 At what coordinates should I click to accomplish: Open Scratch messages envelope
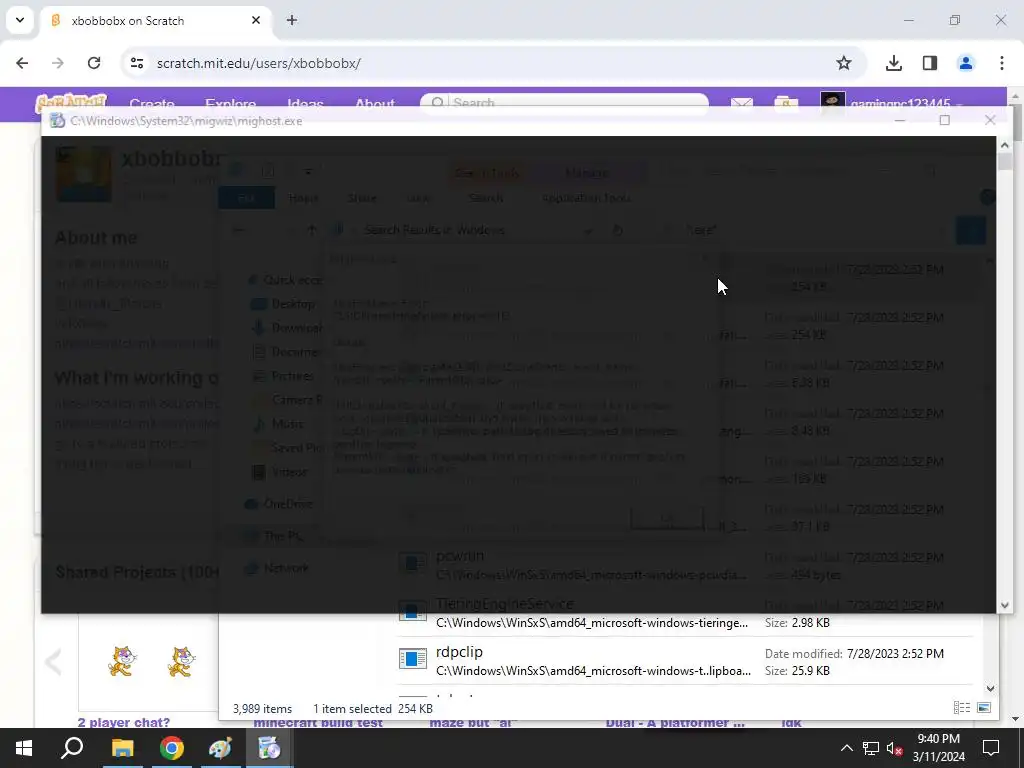pos(741,103)
